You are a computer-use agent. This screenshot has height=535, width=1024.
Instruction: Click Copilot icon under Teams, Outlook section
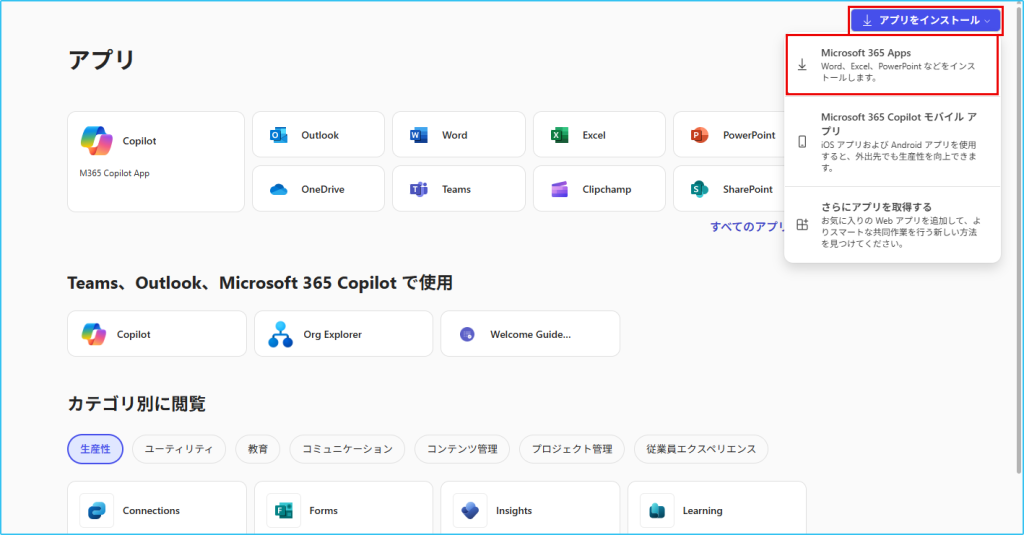tap(94, 334)
